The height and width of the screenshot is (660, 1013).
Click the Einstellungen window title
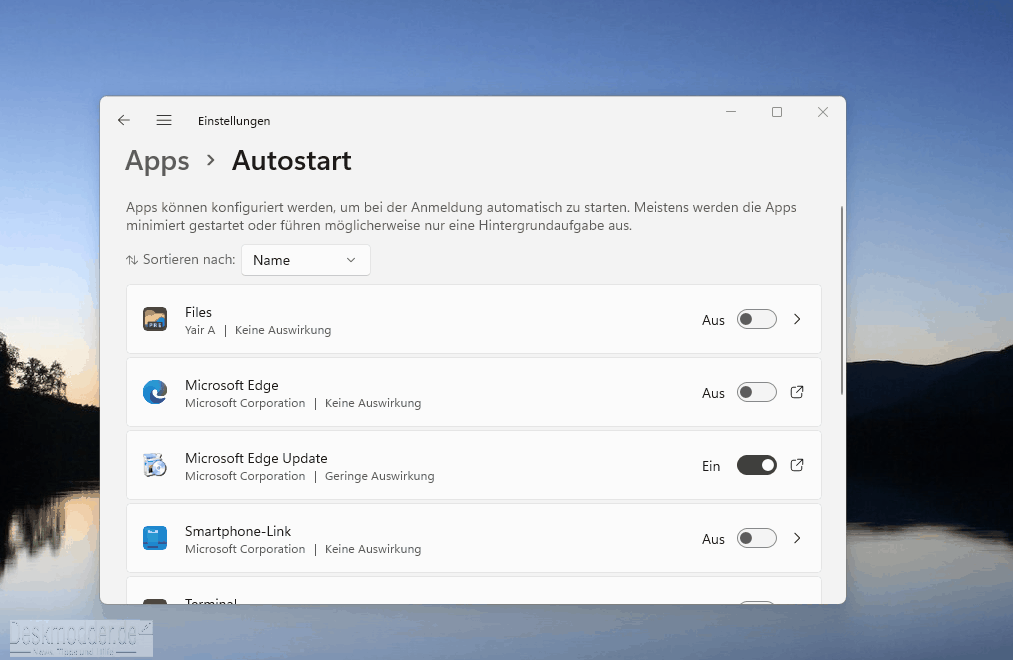click(234, 121)
